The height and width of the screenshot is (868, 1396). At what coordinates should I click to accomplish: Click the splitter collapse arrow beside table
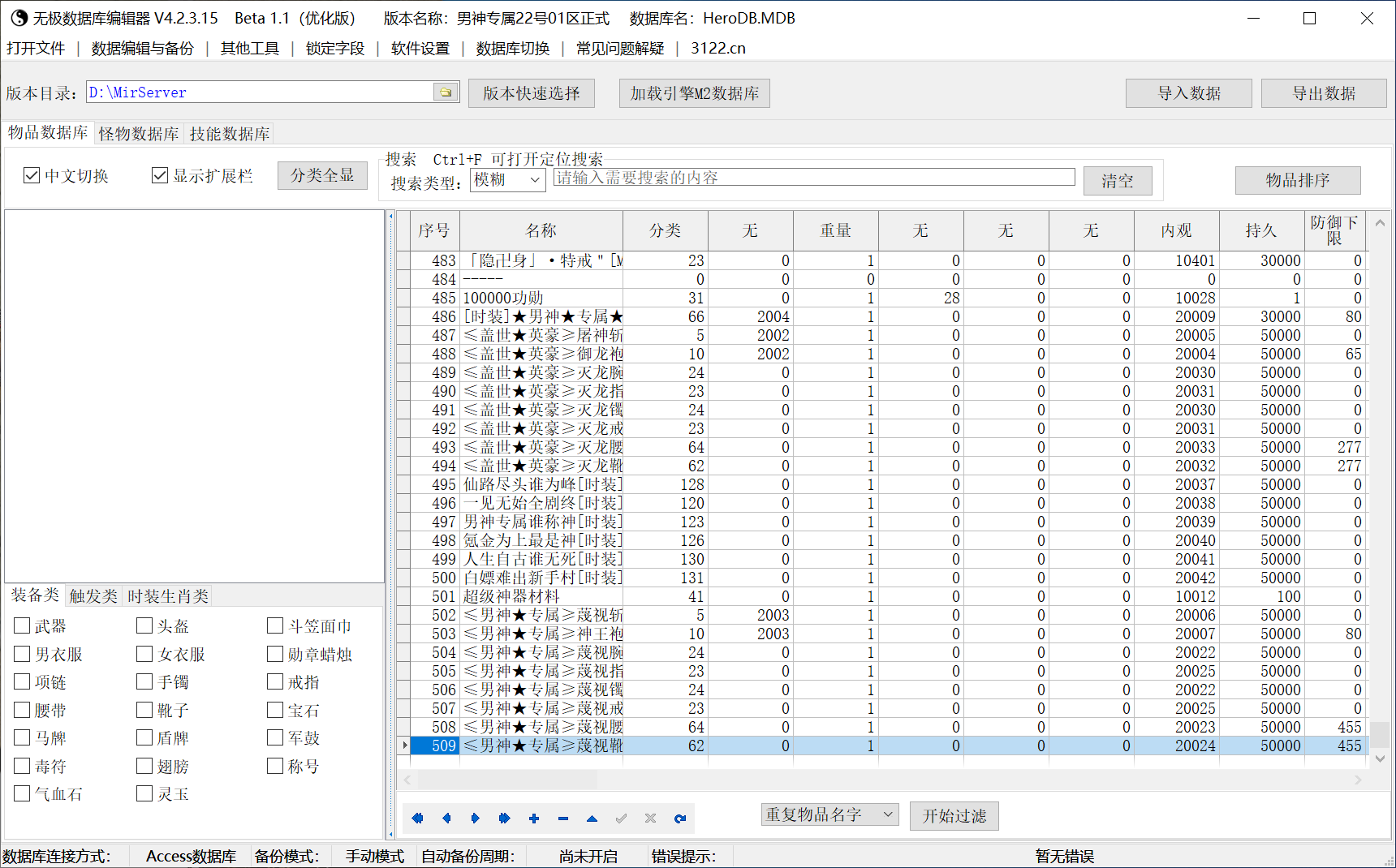(391, 217)
